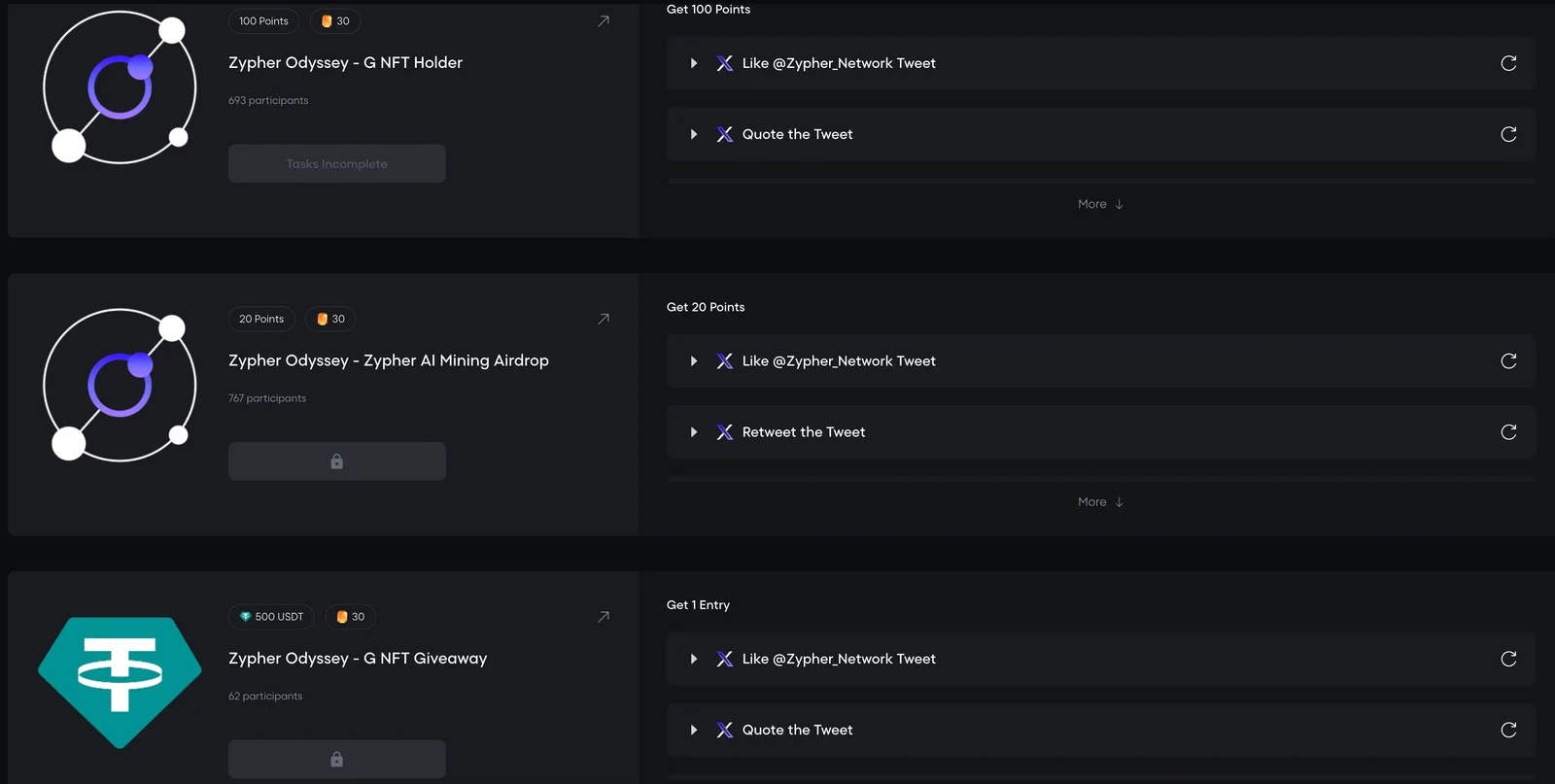Image resolution: width=1555 pixels, height=784 pixels.
Task: Open G NFT Holder campaign via arrow icon
Action: [604, 21]
